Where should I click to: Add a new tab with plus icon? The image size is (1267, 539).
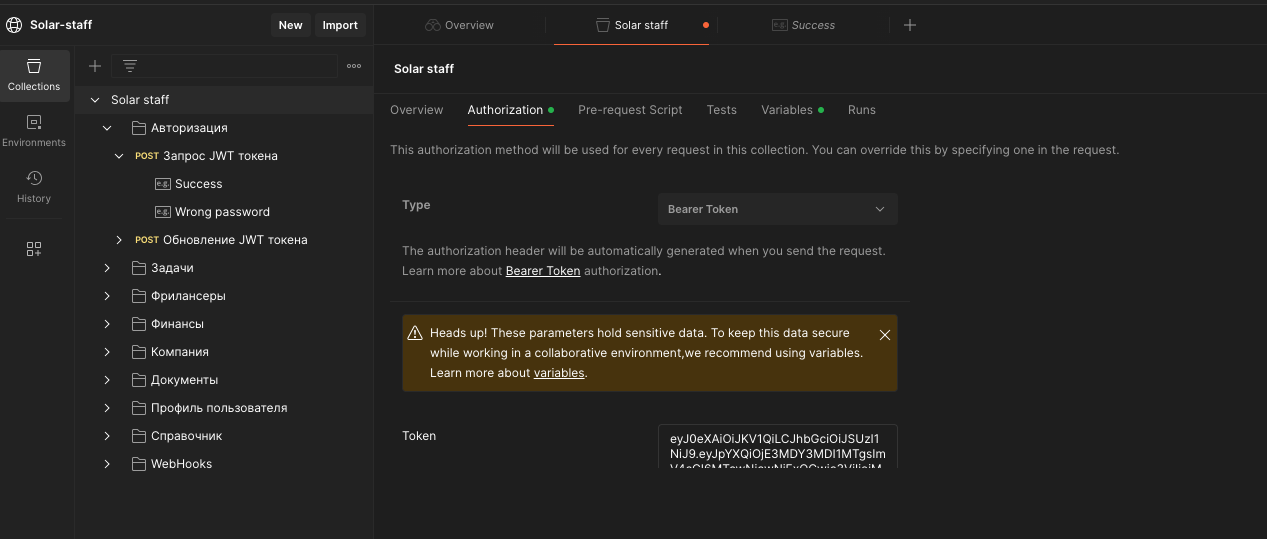pyautogui.click(x=909, y=25)
